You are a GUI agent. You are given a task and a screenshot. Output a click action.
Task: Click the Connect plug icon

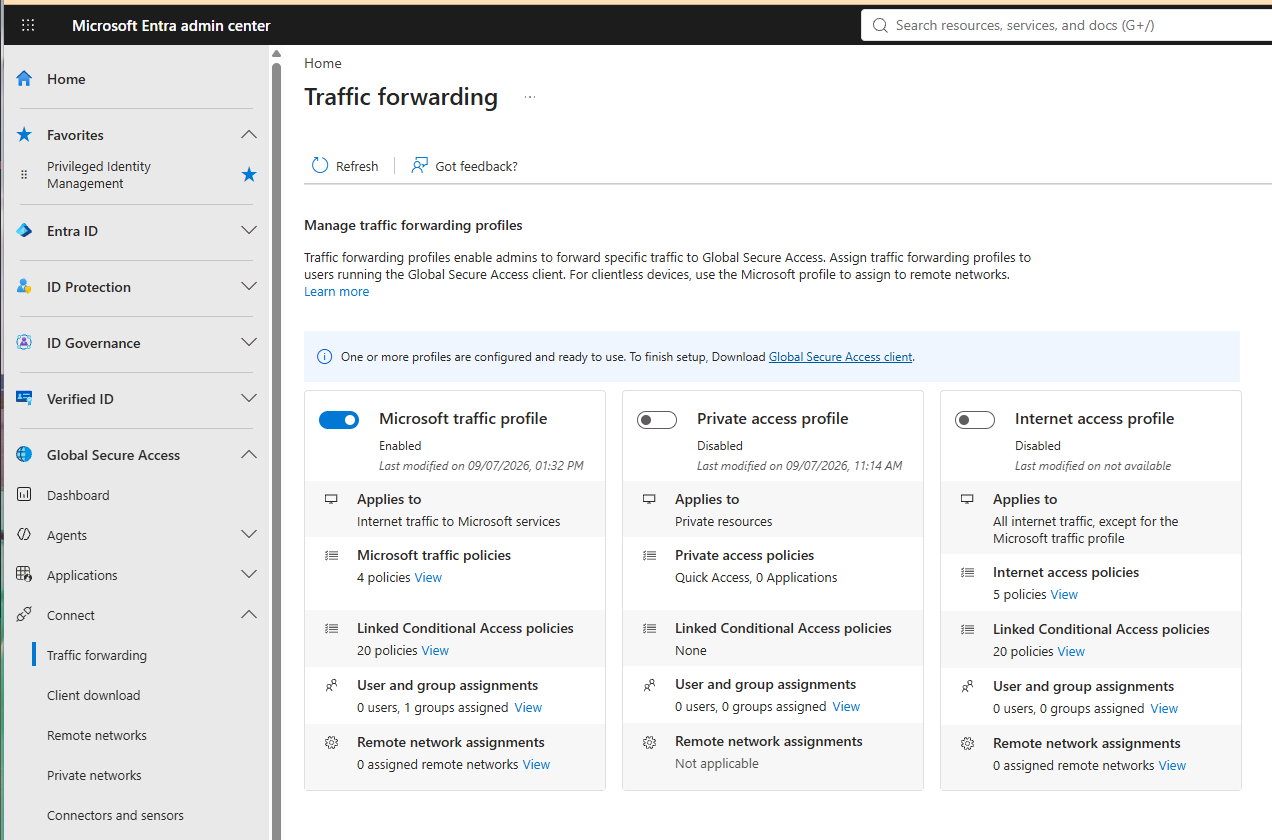pos(24,615)
